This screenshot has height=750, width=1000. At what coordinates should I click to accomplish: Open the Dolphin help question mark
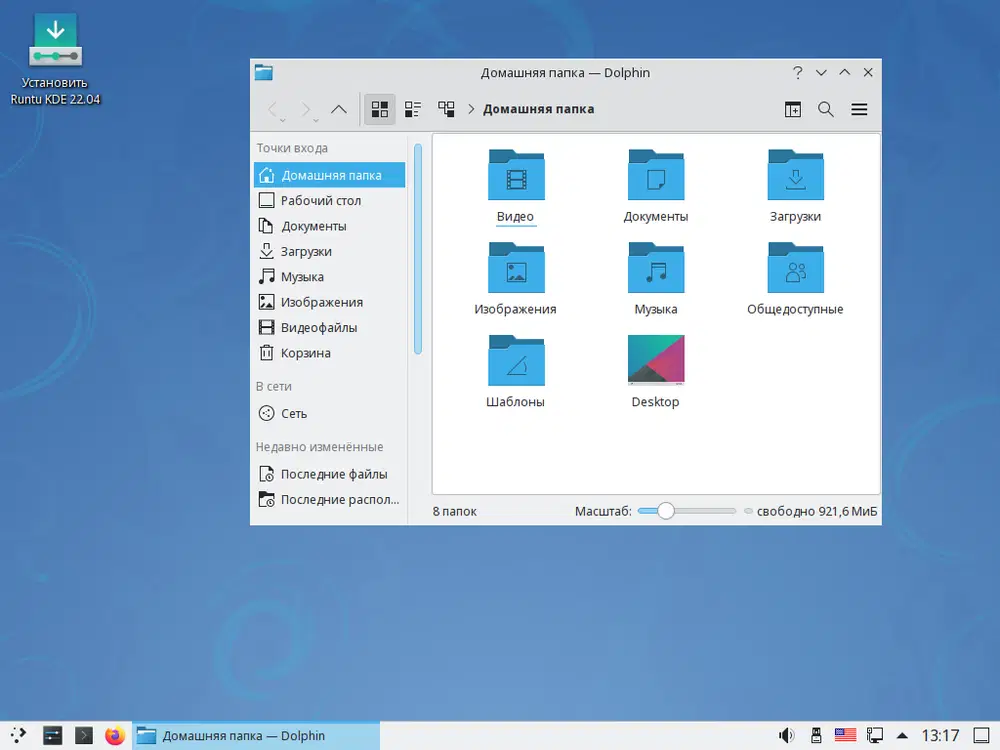click(x=798, y=72)
